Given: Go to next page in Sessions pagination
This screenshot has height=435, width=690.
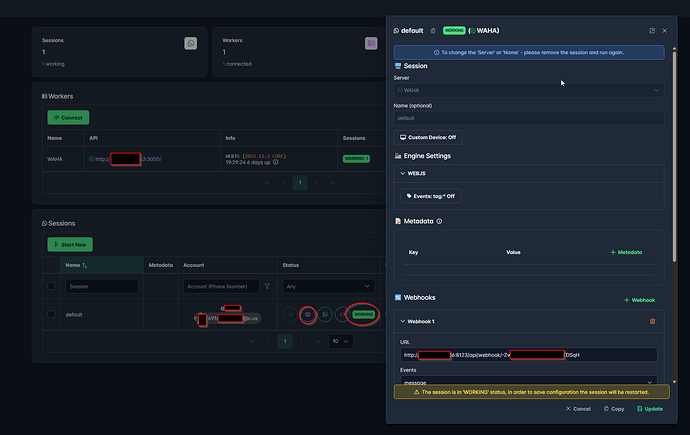Looking at the screenshot, I should (301, 341).
